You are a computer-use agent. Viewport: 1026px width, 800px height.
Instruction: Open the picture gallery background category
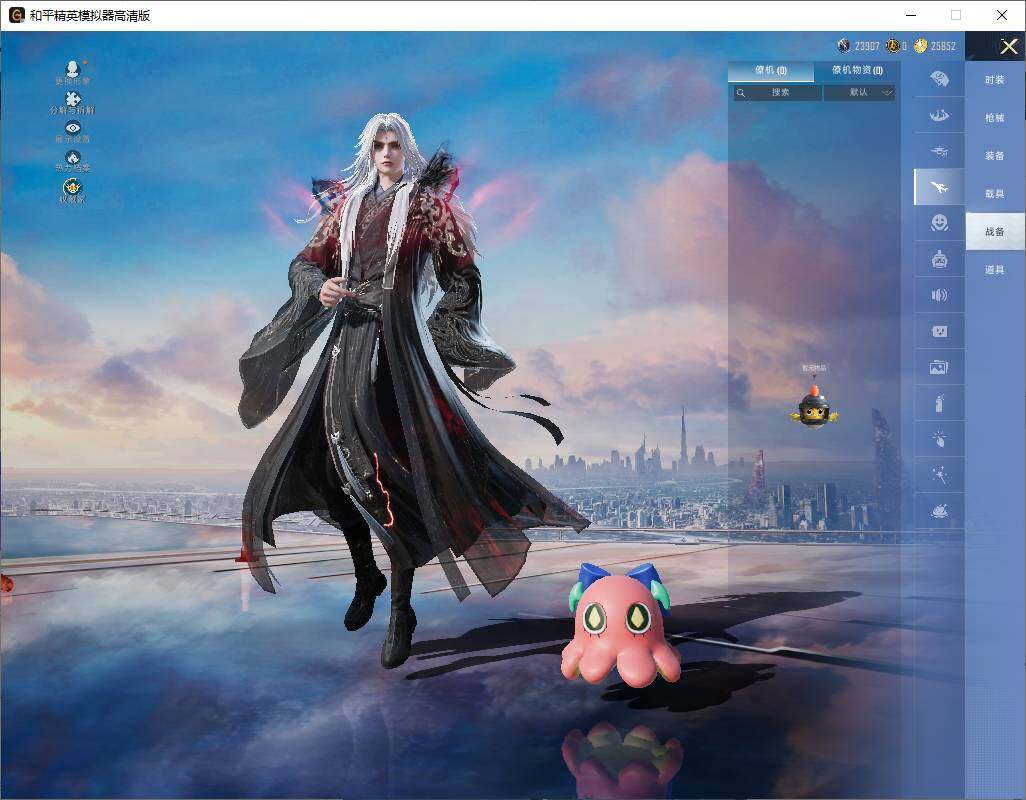tap(939, 368)
